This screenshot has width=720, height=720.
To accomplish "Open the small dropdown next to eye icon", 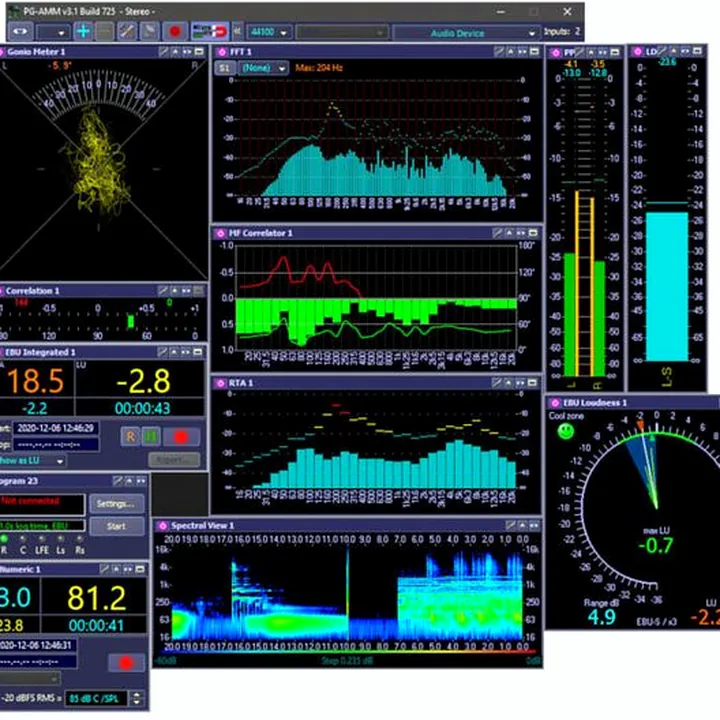I will [x=53, y=32].
